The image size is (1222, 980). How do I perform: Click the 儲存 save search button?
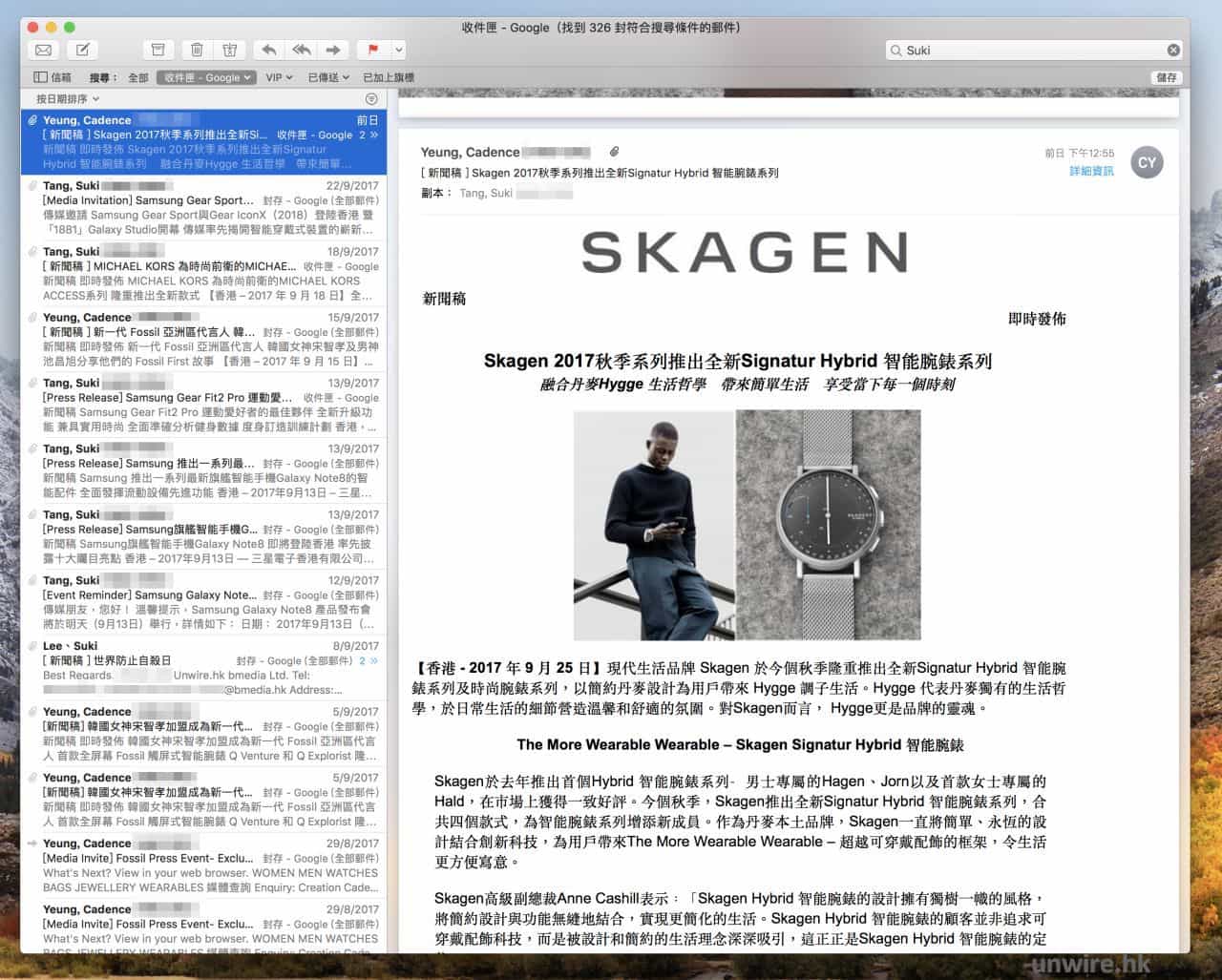pyautogui.click(x=1167, y=77)
